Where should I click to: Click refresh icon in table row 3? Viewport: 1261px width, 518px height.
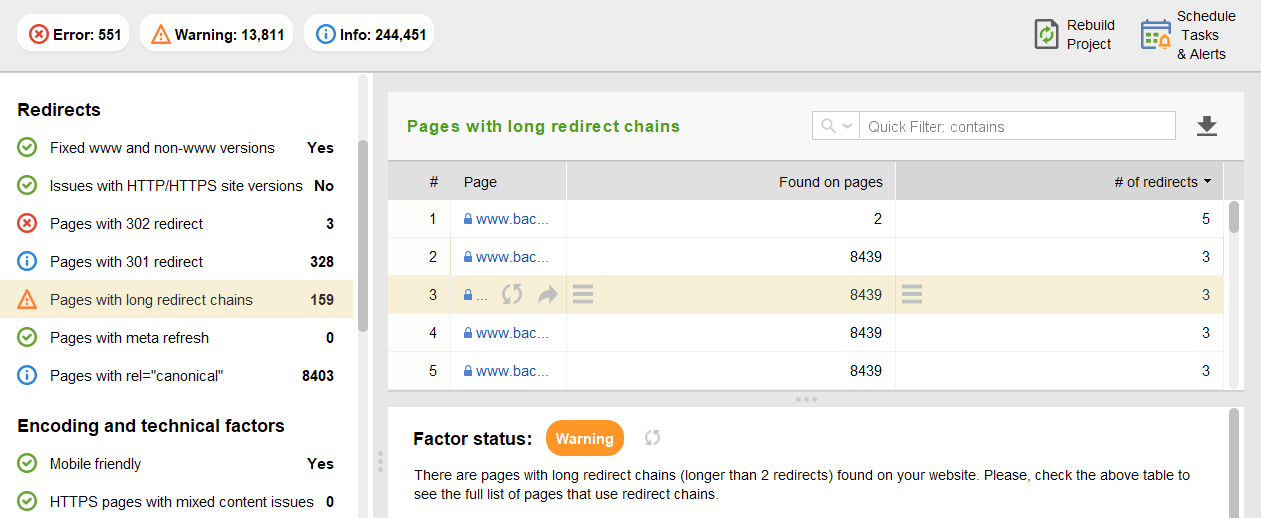click(512, 294)
